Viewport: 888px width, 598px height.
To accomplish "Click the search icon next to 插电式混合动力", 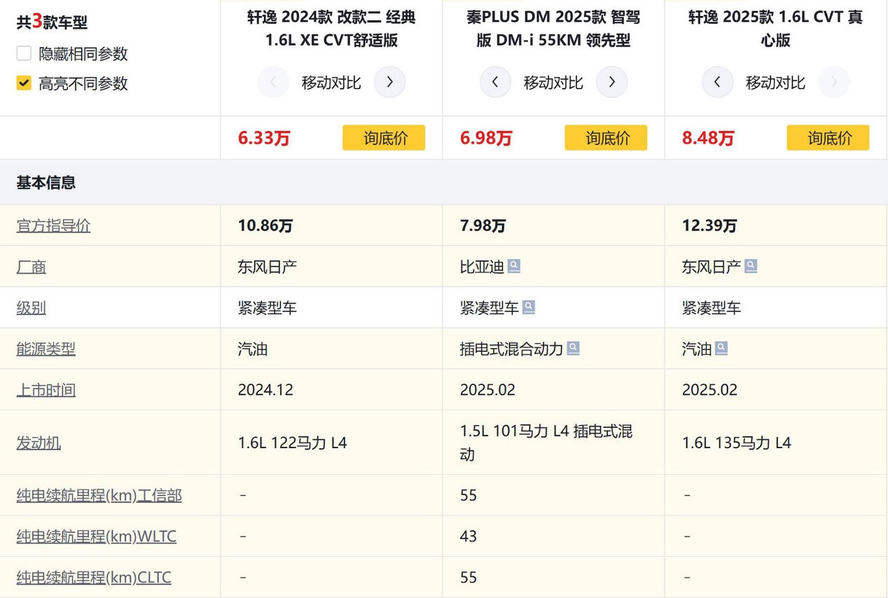I will coord(573,349).
